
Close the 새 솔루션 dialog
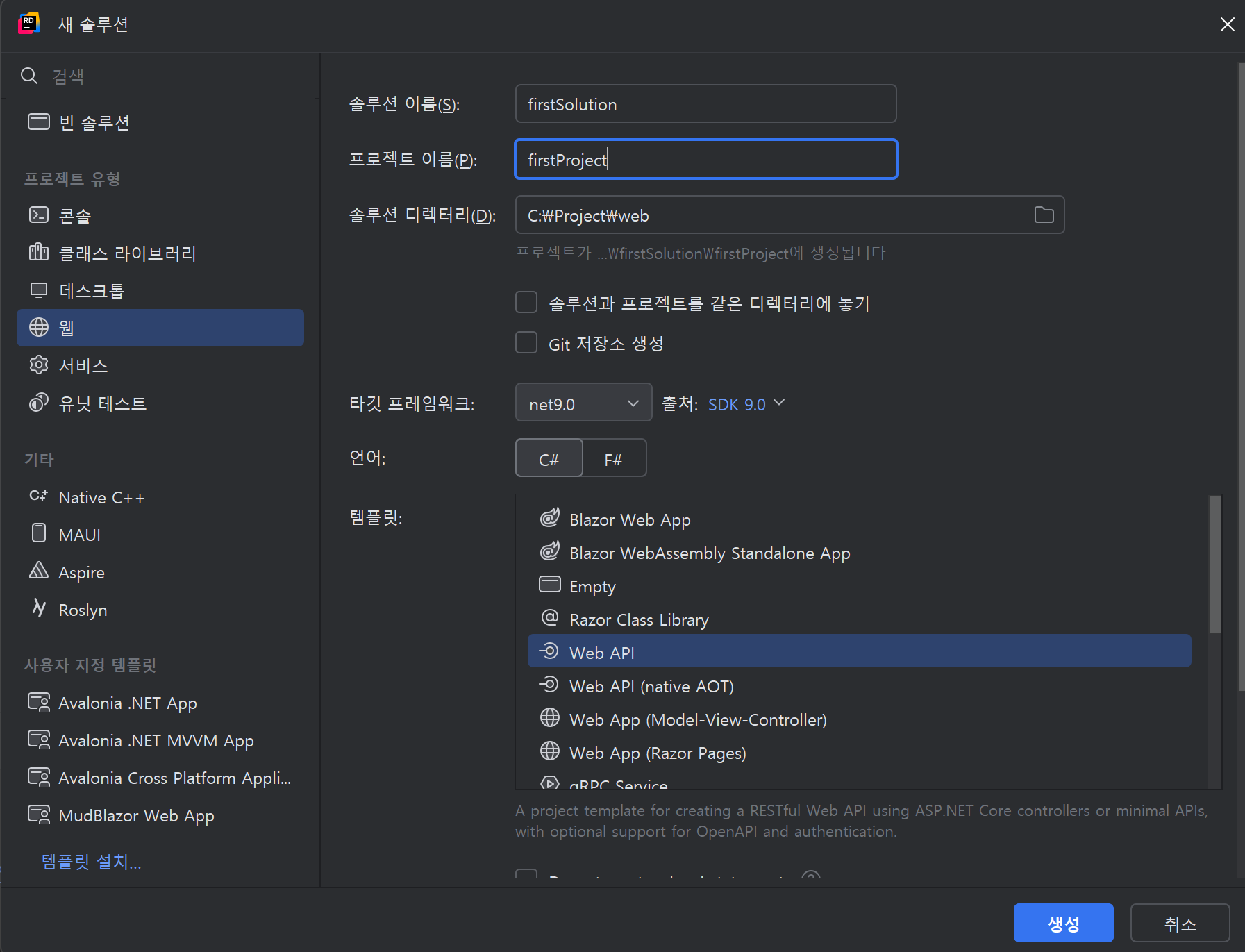pyautogui.click(x=1227, y=24)
